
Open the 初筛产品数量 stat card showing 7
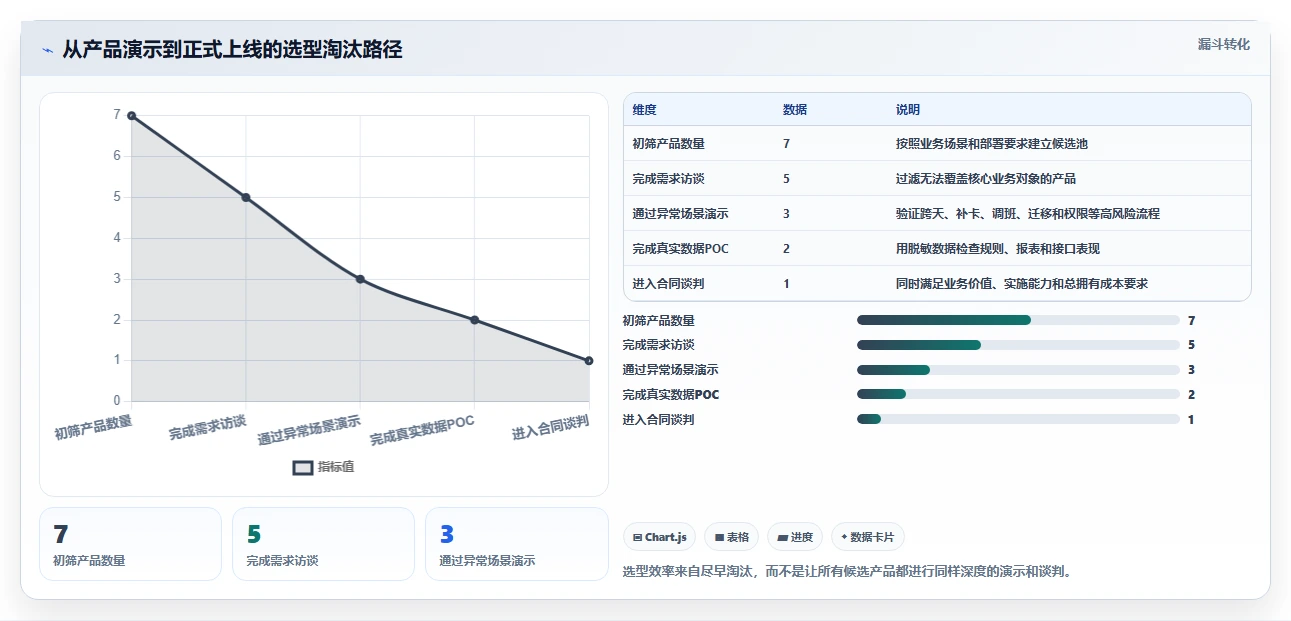pyautogui.click(x=130, y=544)
